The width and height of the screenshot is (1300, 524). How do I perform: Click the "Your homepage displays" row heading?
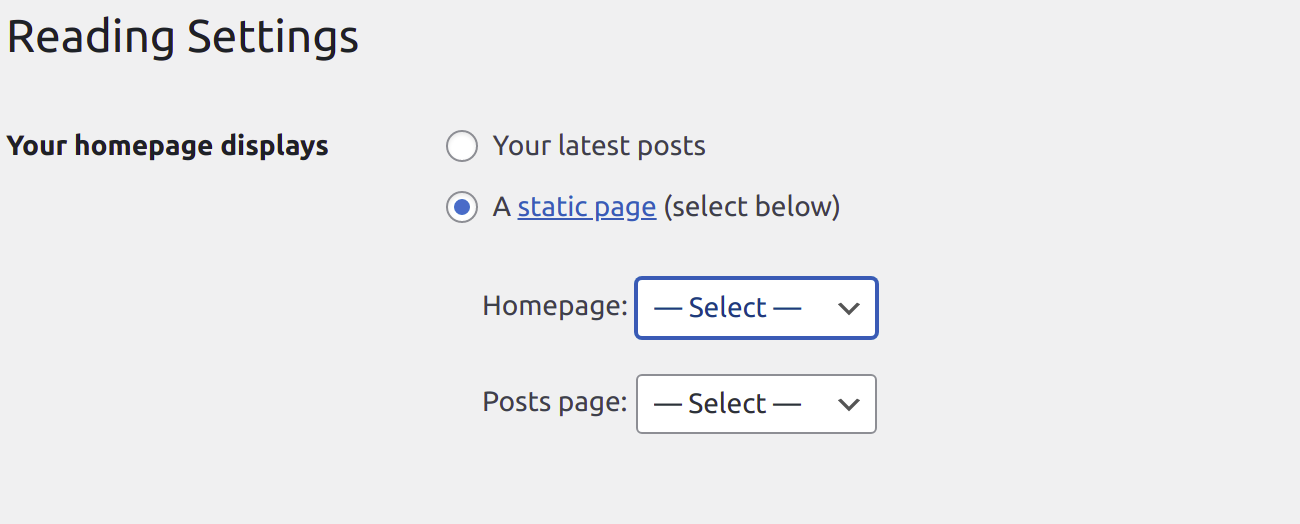pyautogui.click(x=168, y=146)
